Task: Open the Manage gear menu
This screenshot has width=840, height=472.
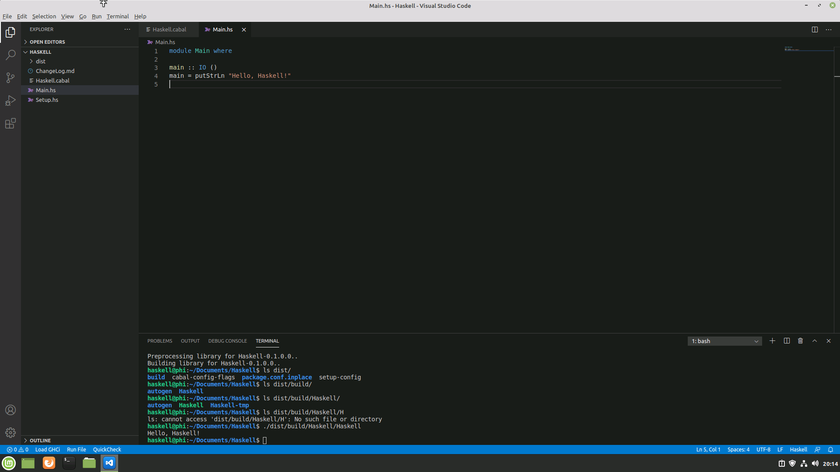Action: 10,432
